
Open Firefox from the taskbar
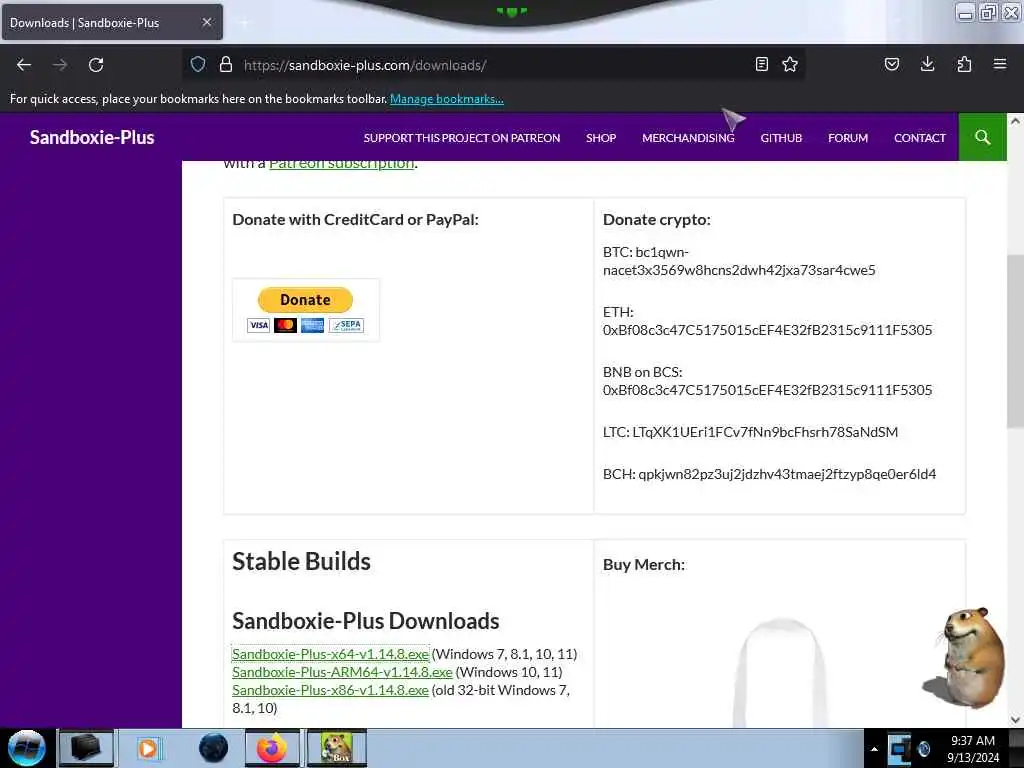click(272, 748)
